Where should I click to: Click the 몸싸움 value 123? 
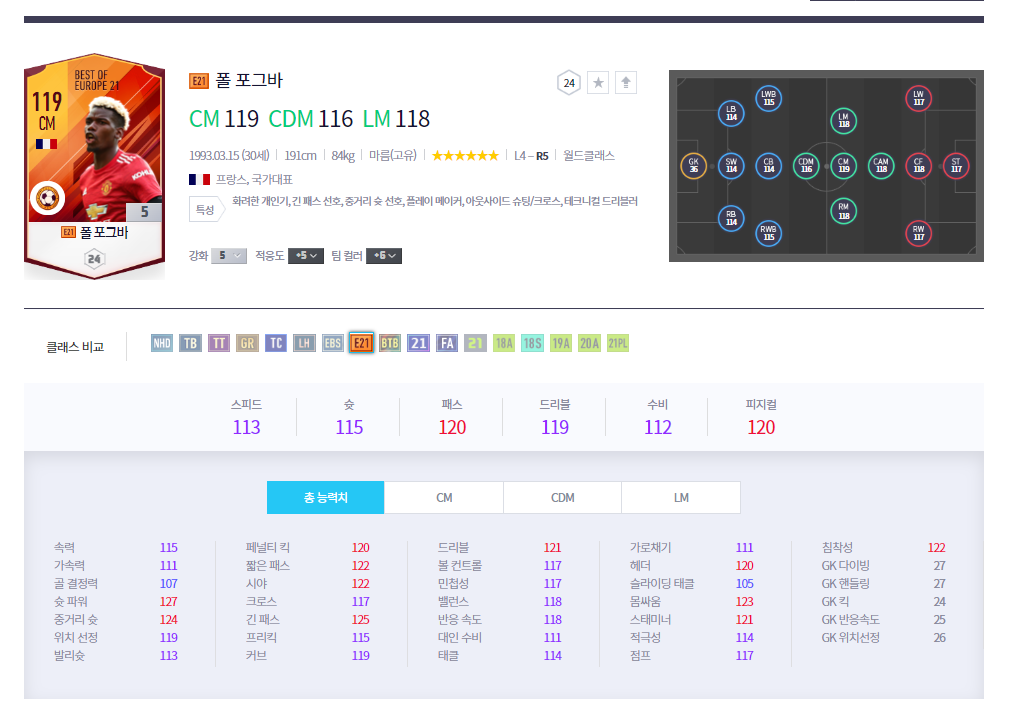pos(745,601)
